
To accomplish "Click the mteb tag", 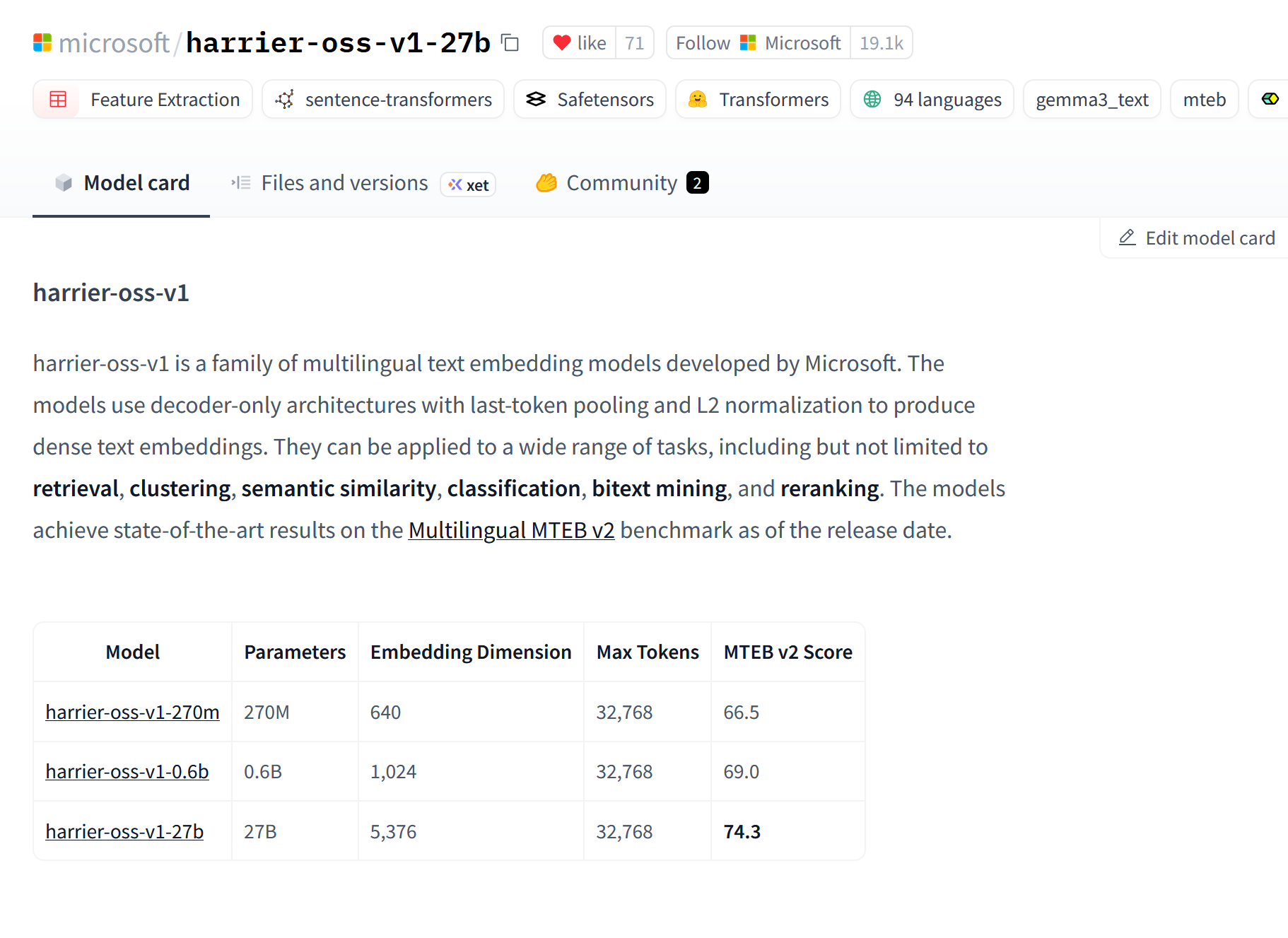I will [1204, 100].
